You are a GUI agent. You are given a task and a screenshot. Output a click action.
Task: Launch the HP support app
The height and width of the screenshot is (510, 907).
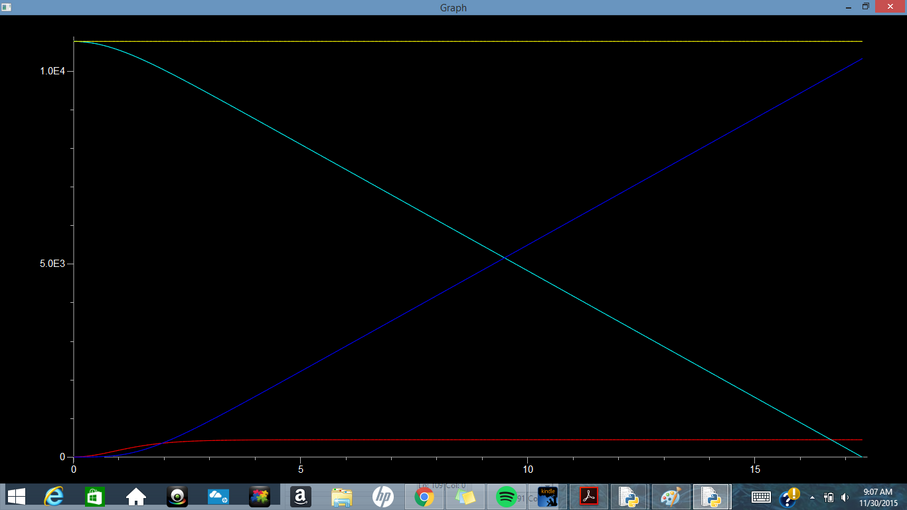383,496
